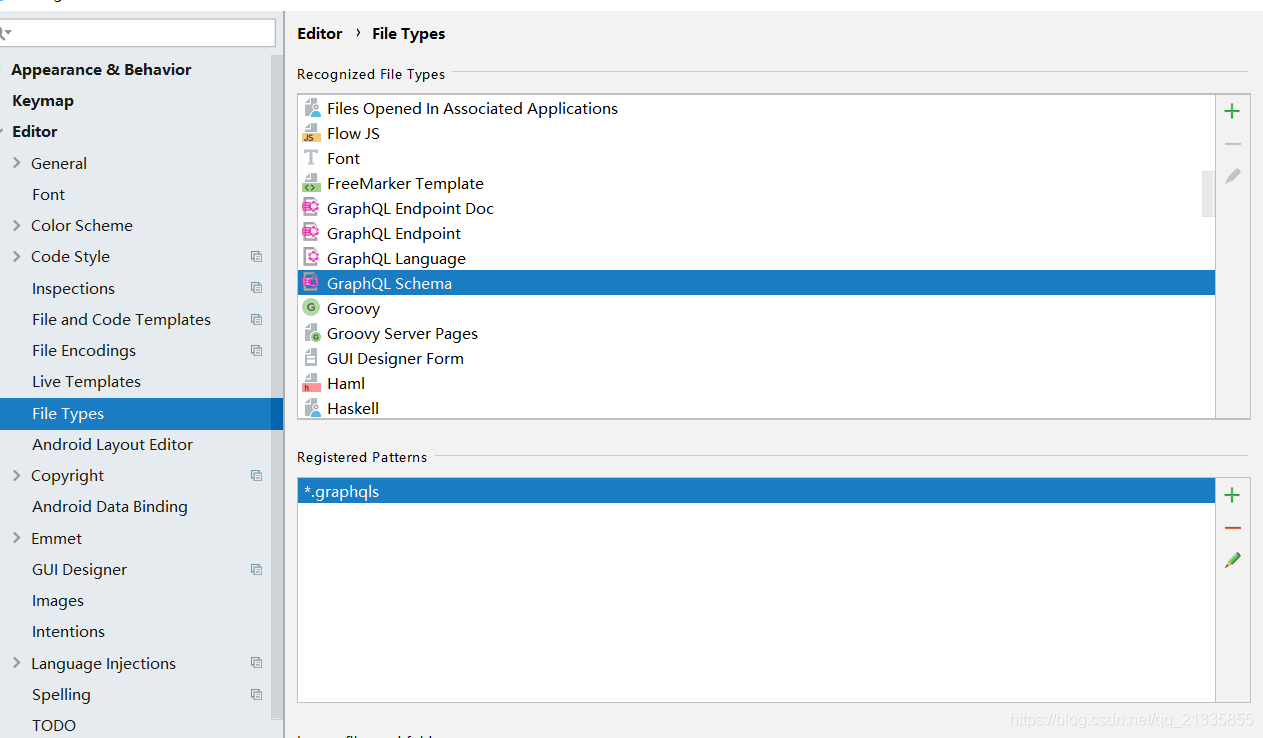This screenshot has width=1263, height=738.
Task: Click project-level icon next to GUI Designer
Action: (x=256, y=570)
